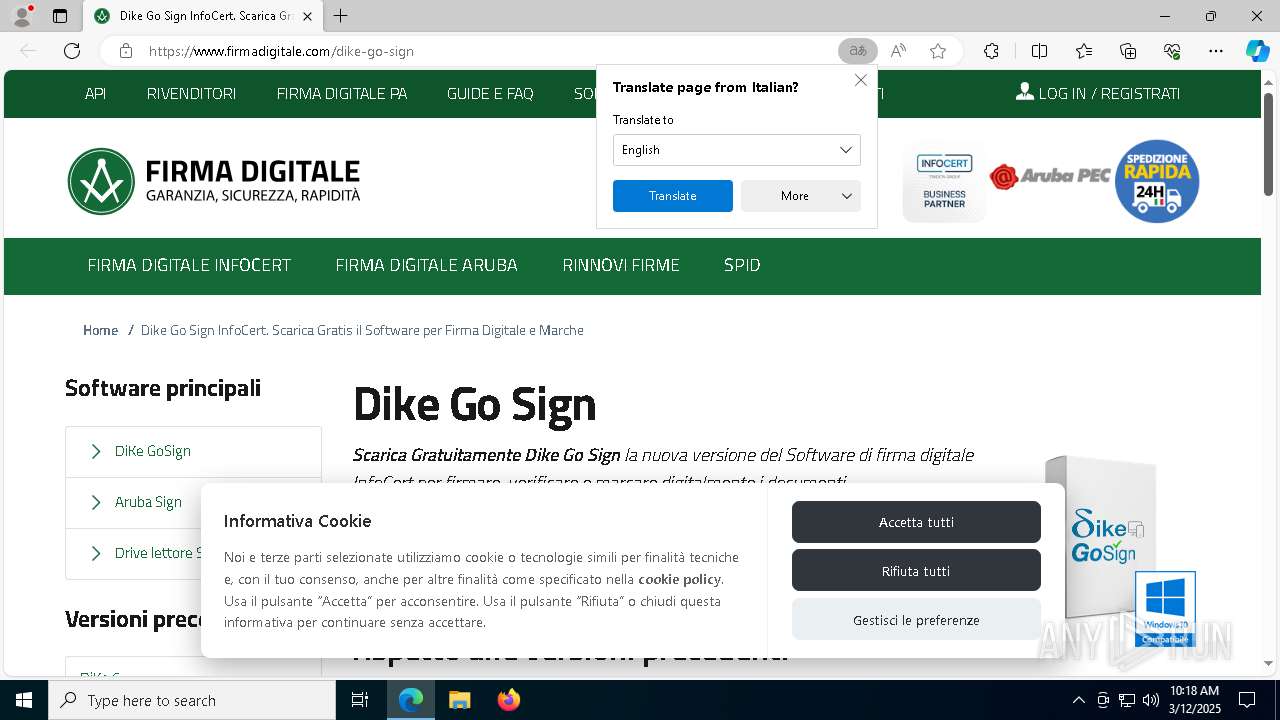Open the cookie policy link
The width and height of the screenshot is (1280, 720).
(x=679, y=579)
